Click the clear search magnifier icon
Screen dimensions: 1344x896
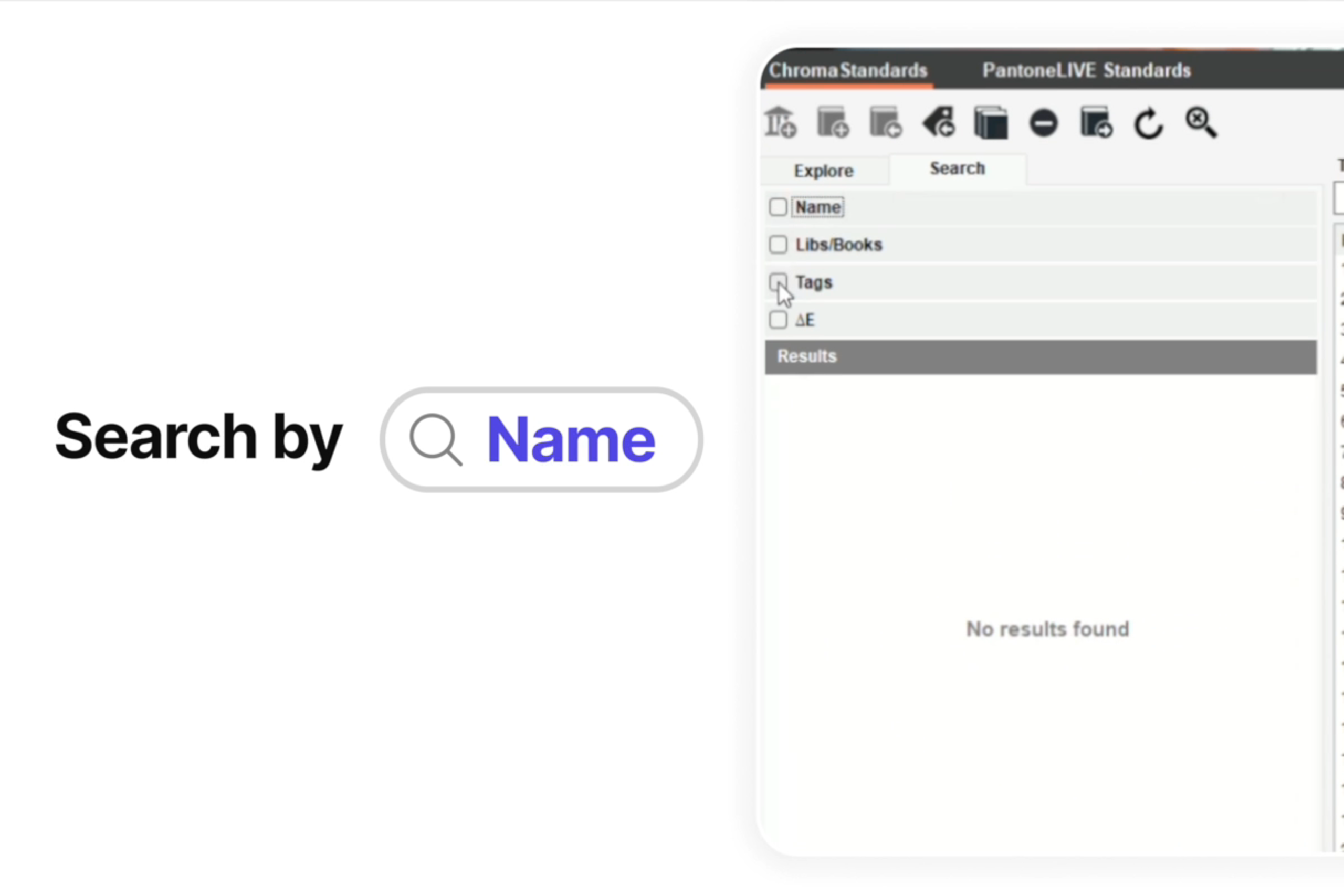coord(1201,122)
